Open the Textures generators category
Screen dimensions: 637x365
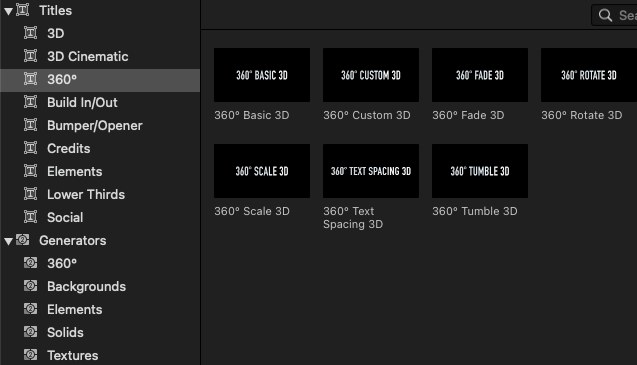pos(72,355)
